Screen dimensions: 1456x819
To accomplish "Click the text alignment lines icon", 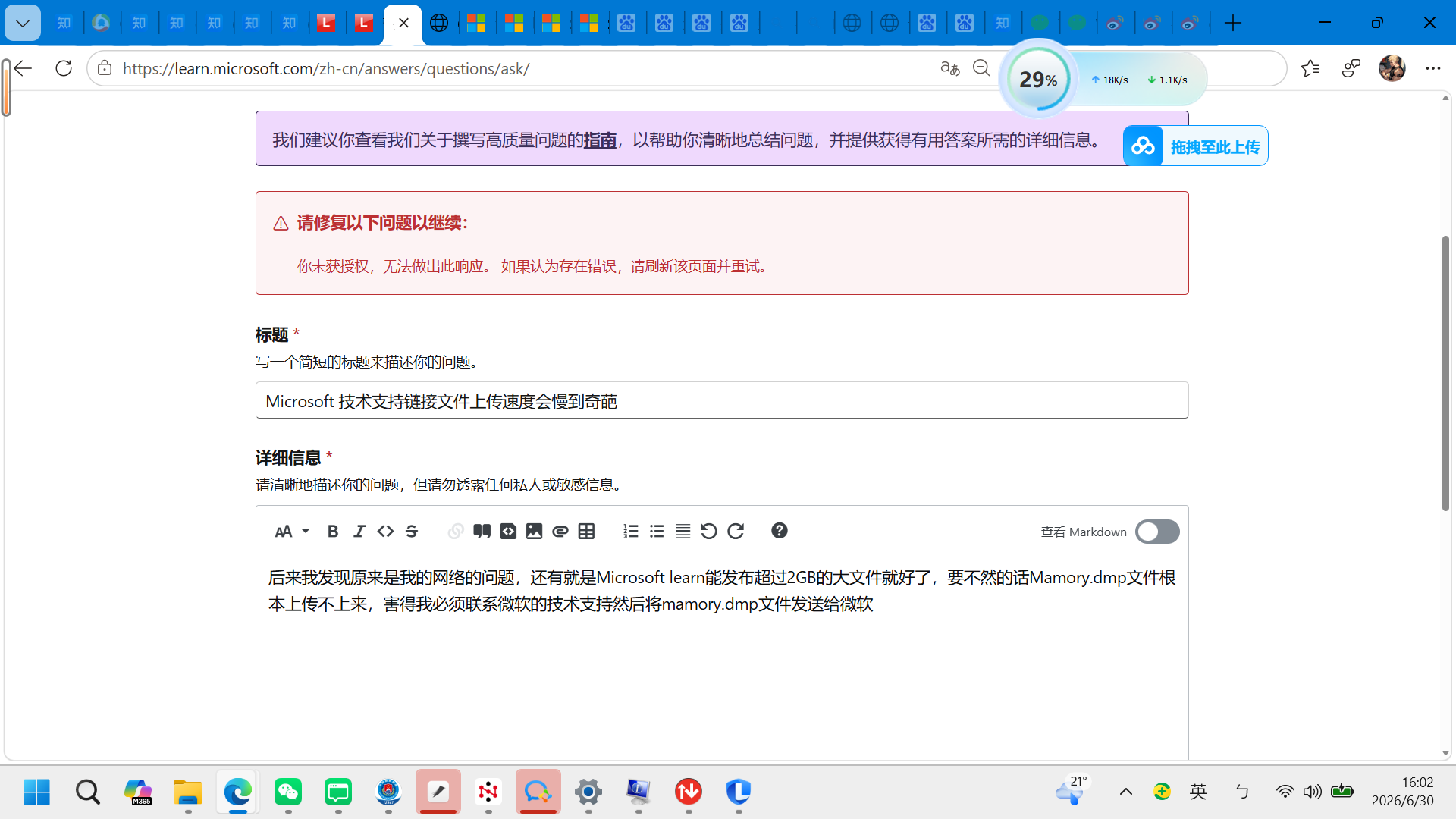I will pos(683,532).
